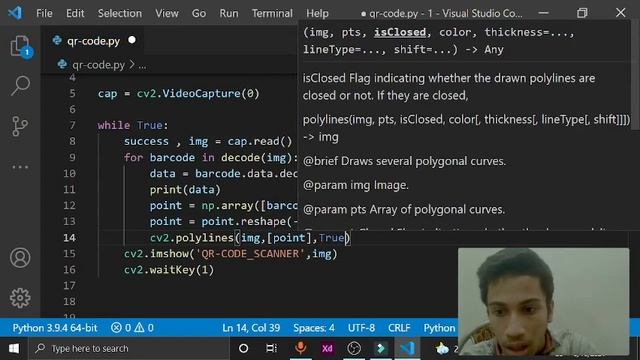Open the Selection menu

(x=120, y=13)
